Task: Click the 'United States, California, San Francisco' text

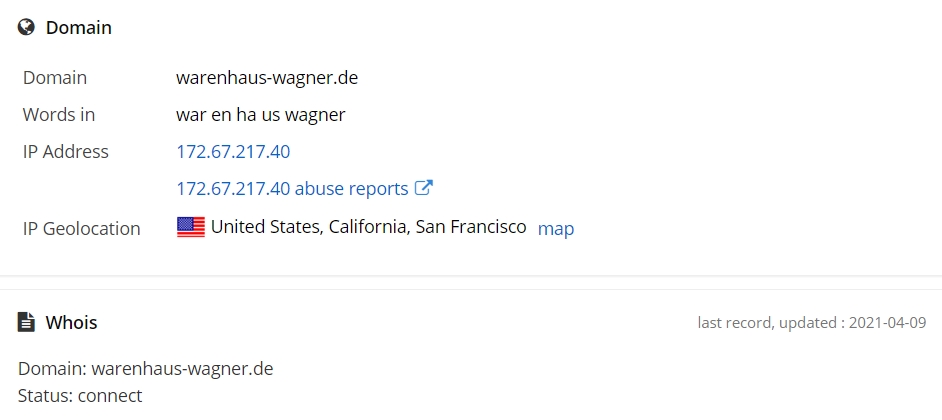Action: [x=369, y=227]
